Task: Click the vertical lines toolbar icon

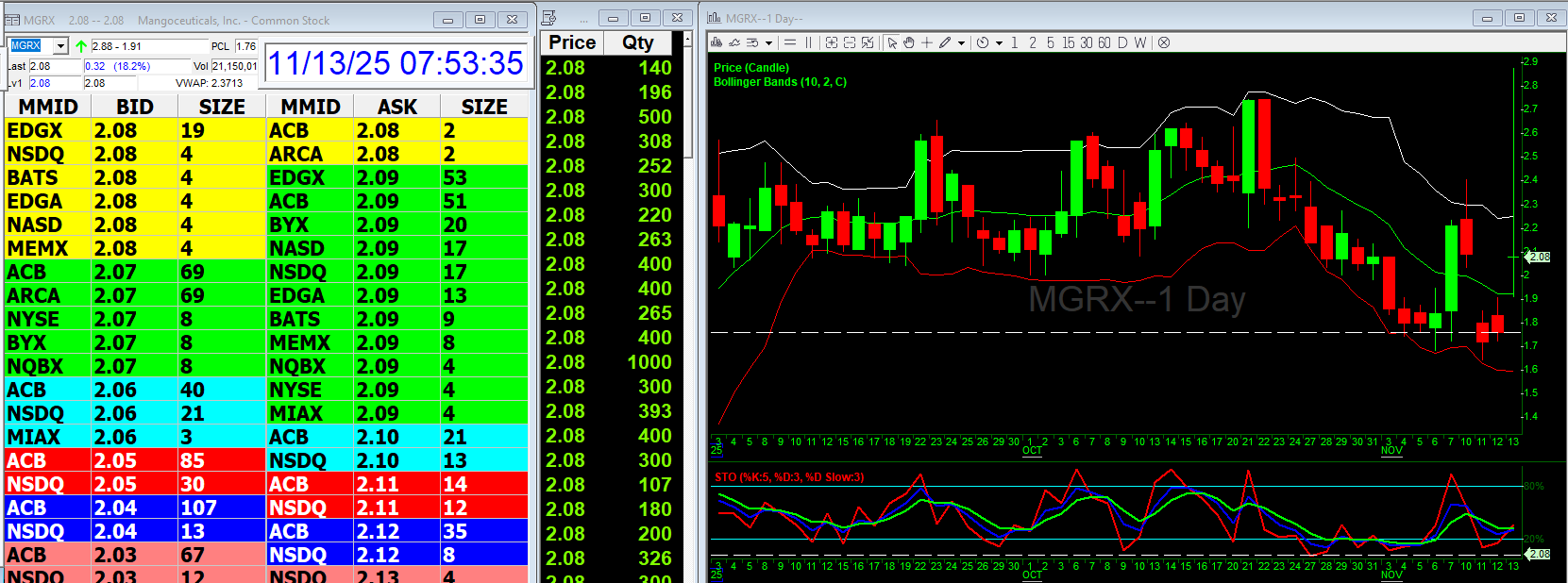Action: [x=808, y=42]
